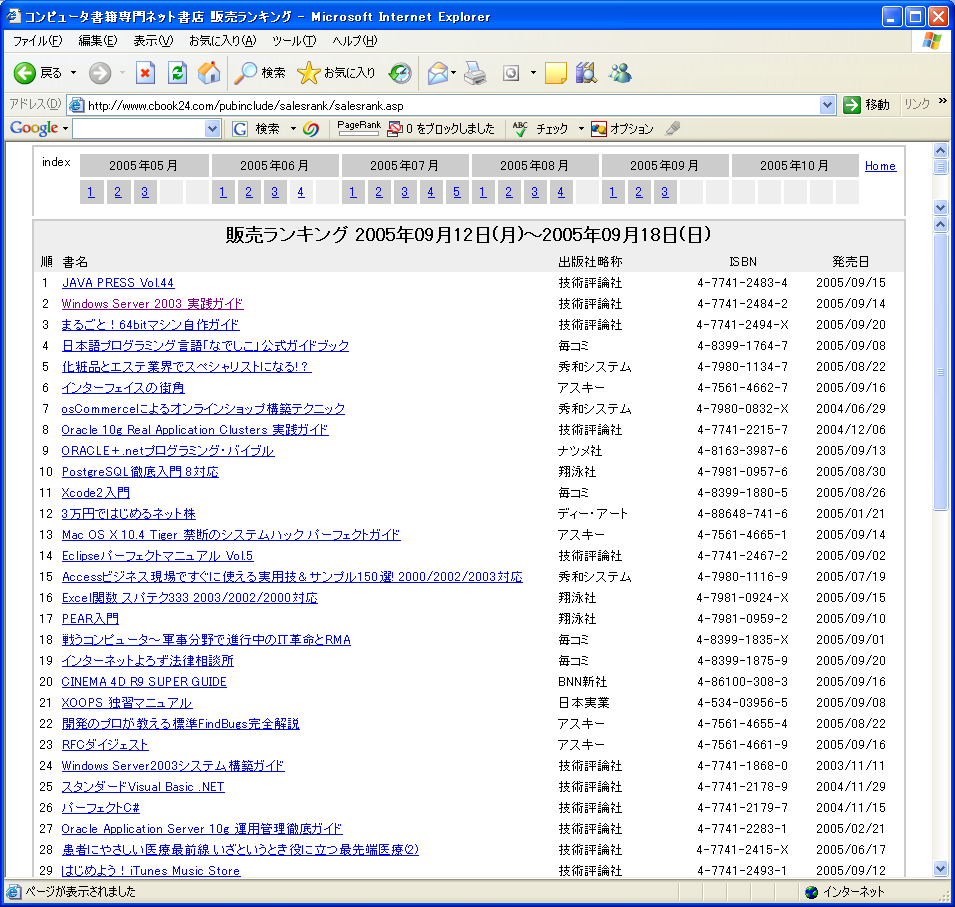The image size is (955, 907).
Task: Open the PEAR入門 book link
Action: [x=90, y=619]
